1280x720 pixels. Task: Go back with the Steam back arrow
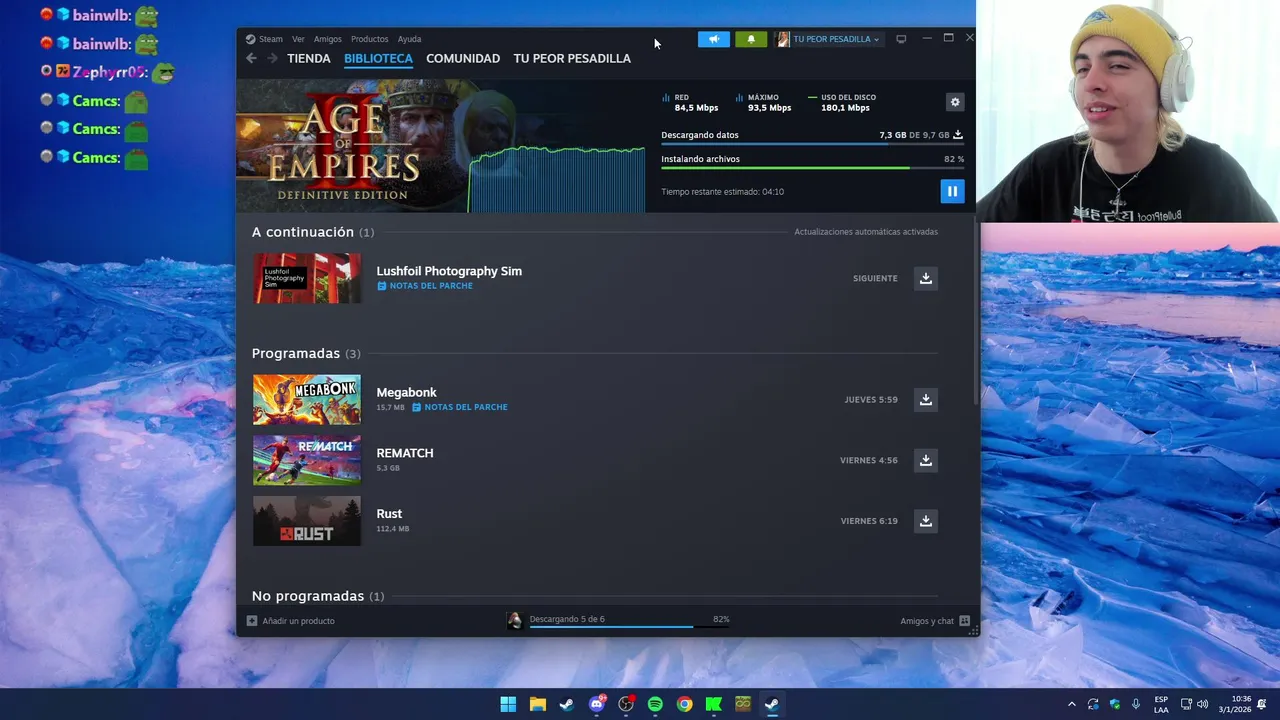(x=251, y=58)
